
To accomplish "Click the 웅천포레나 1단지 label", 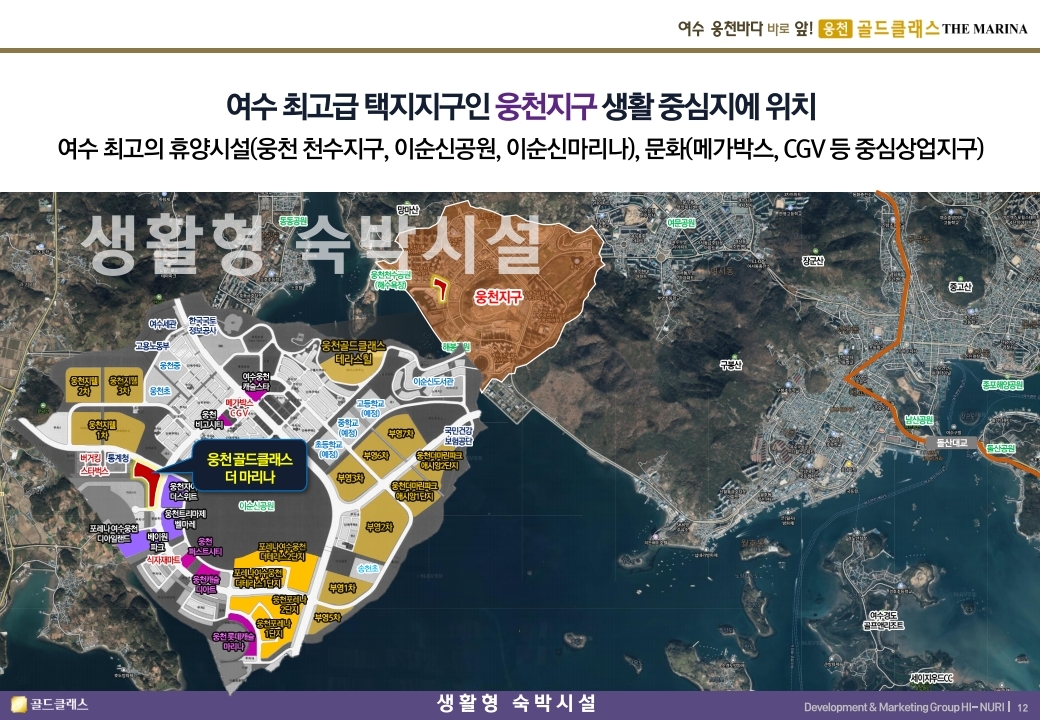I will [x=273, y=629].
